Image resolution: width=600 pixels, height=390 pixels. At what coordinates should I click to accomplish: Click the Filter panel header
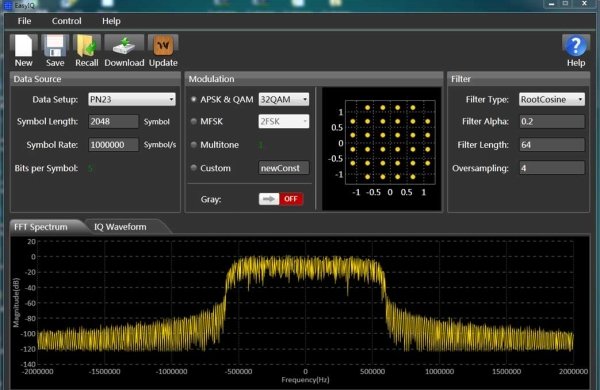coord(518,79)
